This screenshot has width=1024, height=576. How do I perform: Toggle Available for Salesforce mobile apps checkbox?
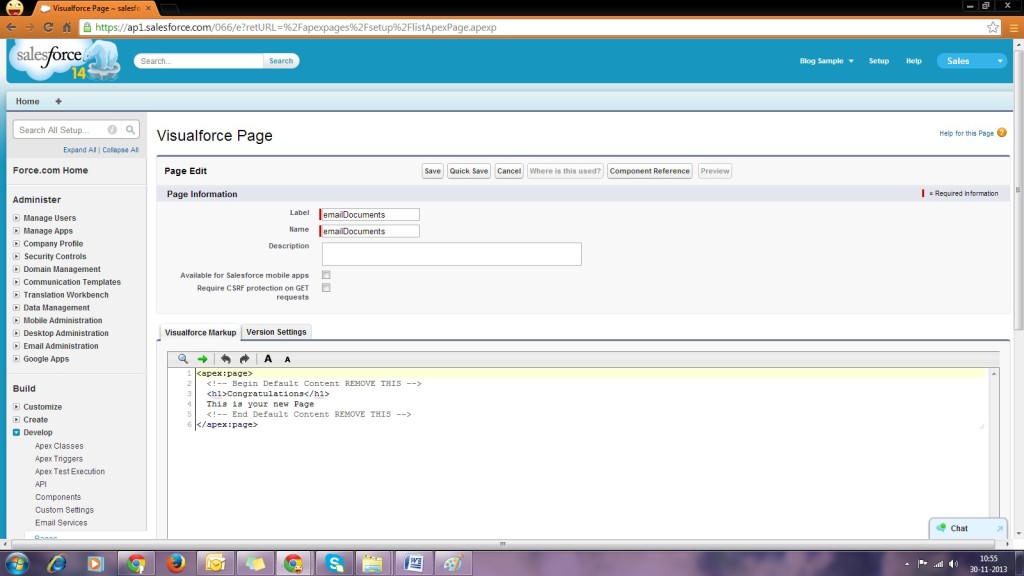pyautogui.click(x=326, y=275)
